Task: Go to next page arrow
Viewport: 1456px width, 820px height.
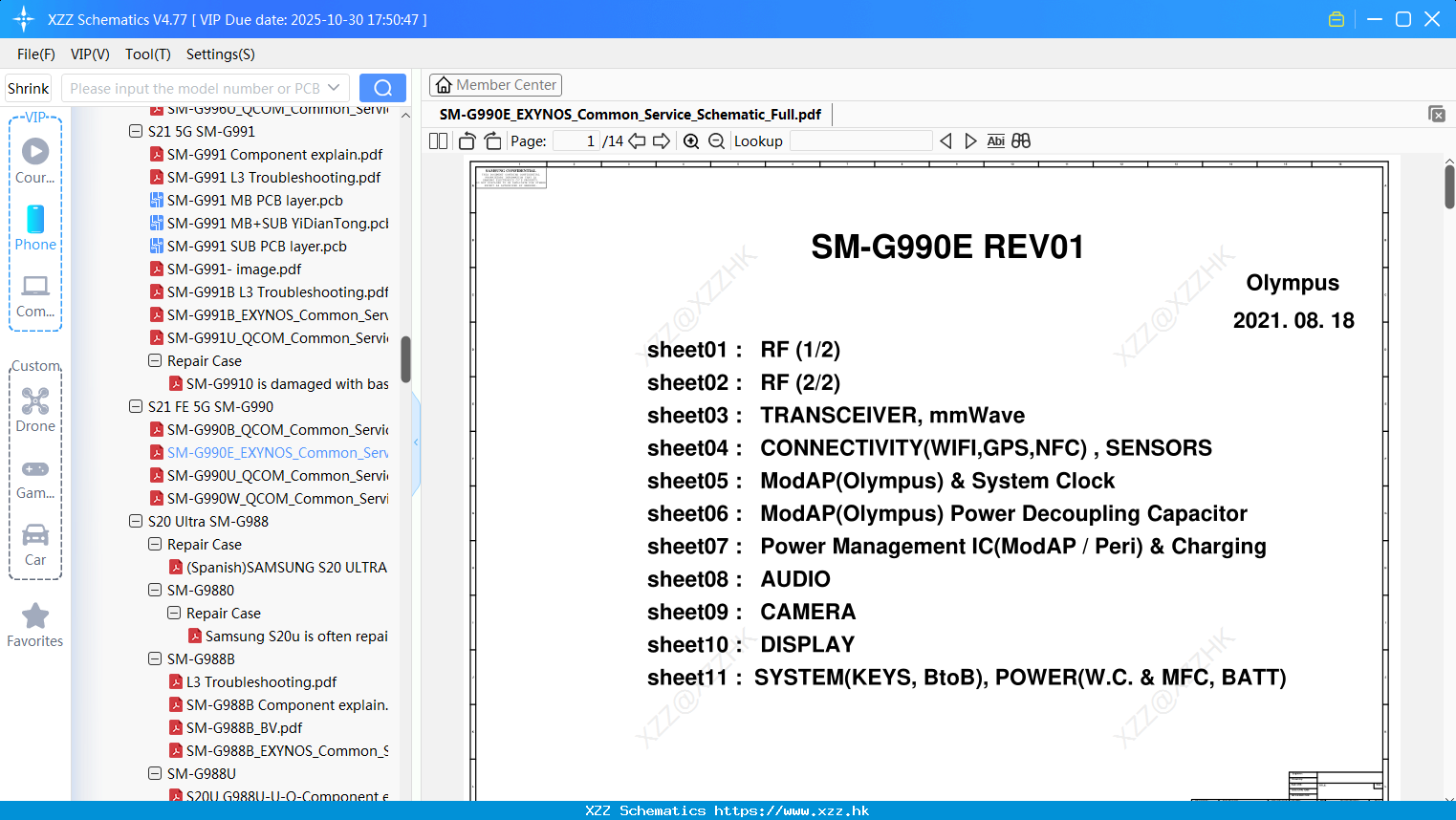Action: pos(662,141)
